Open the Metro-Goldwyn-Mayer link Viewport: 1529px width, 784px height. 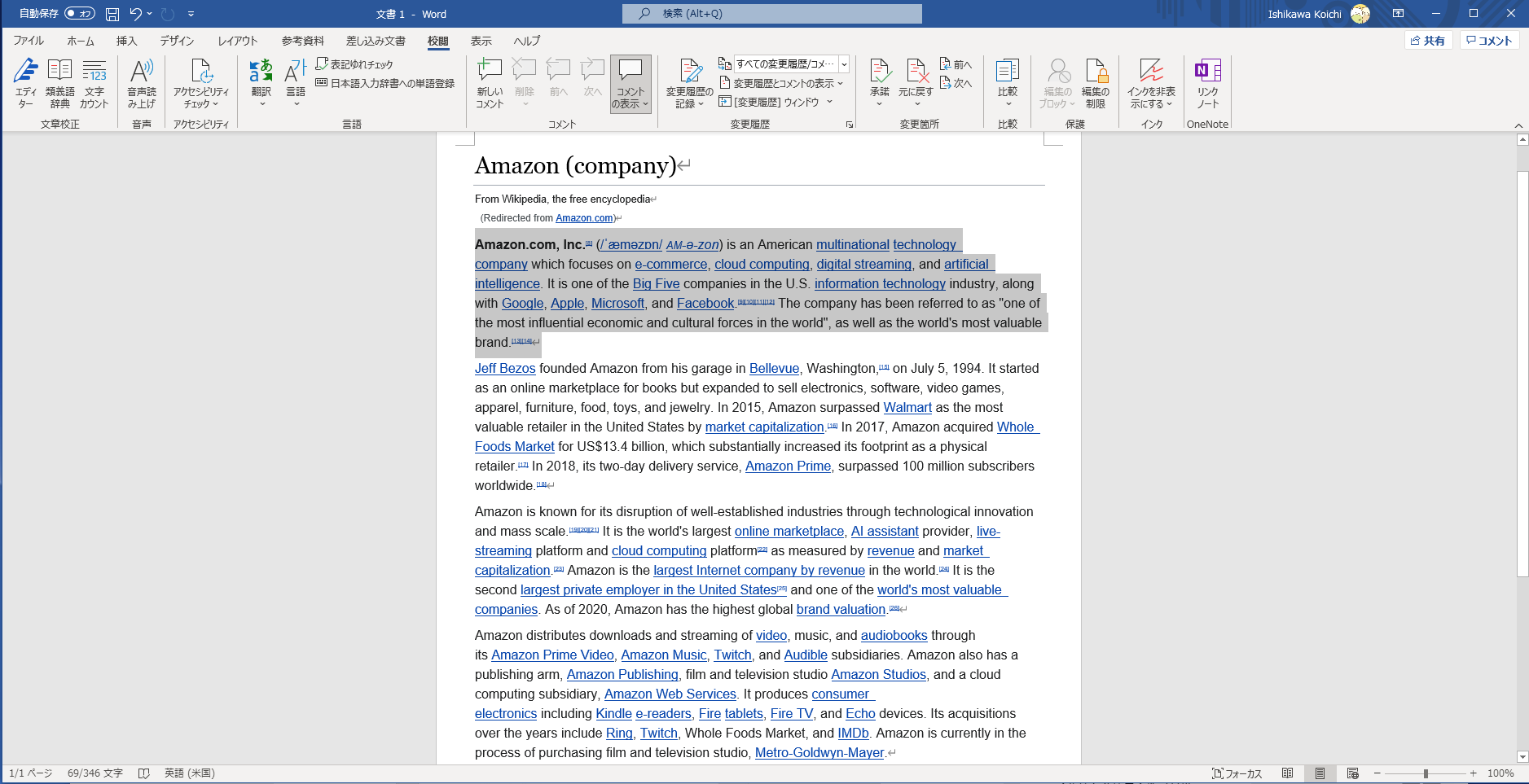pos(819,753)
